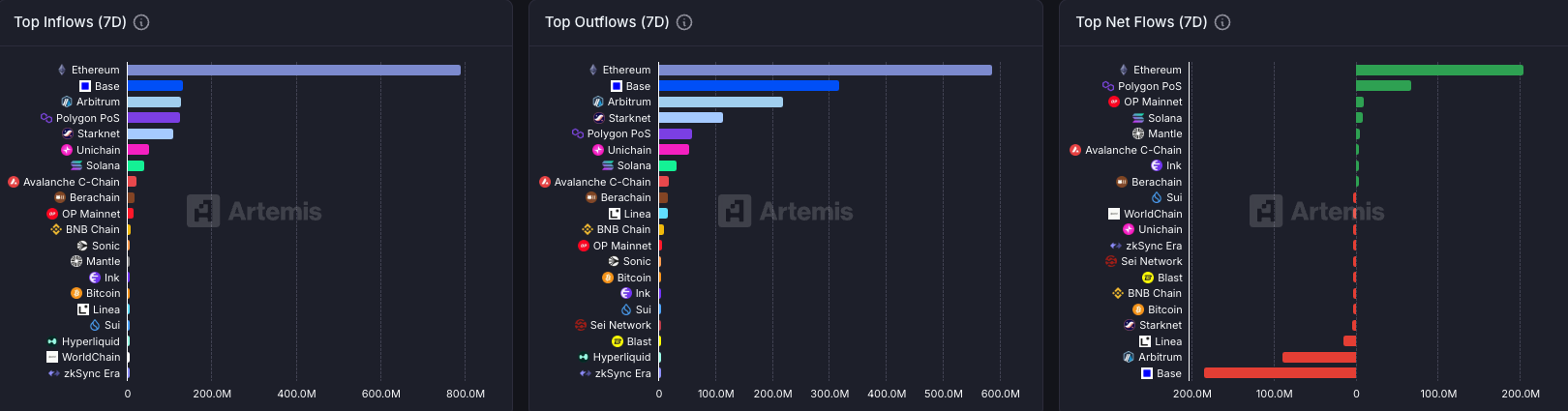The width and height of the screenshot is (1568, 411).
Task: Click Unichain icon in Top Inflows chart
Action: pyautogui.click(x=67, y=150)
